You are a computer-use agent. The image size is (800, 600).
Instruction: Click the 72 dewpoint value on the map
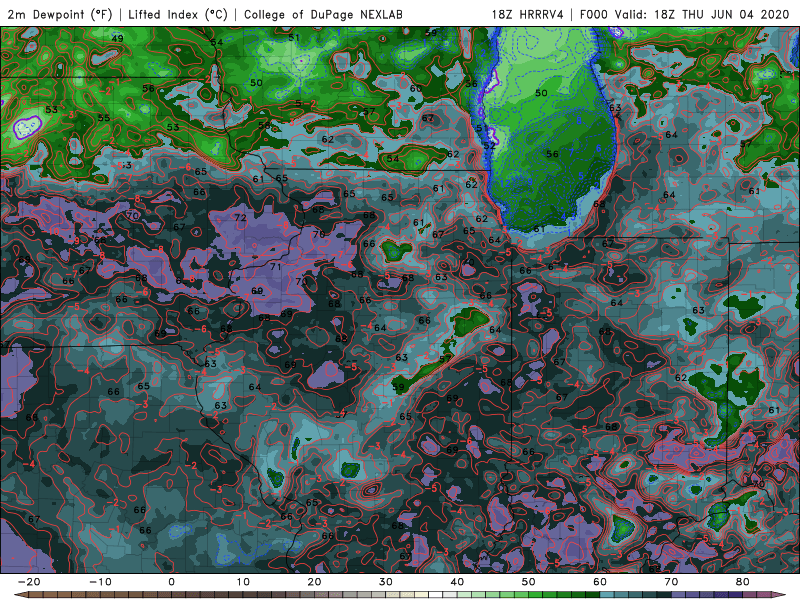click(x=240, y=218)
